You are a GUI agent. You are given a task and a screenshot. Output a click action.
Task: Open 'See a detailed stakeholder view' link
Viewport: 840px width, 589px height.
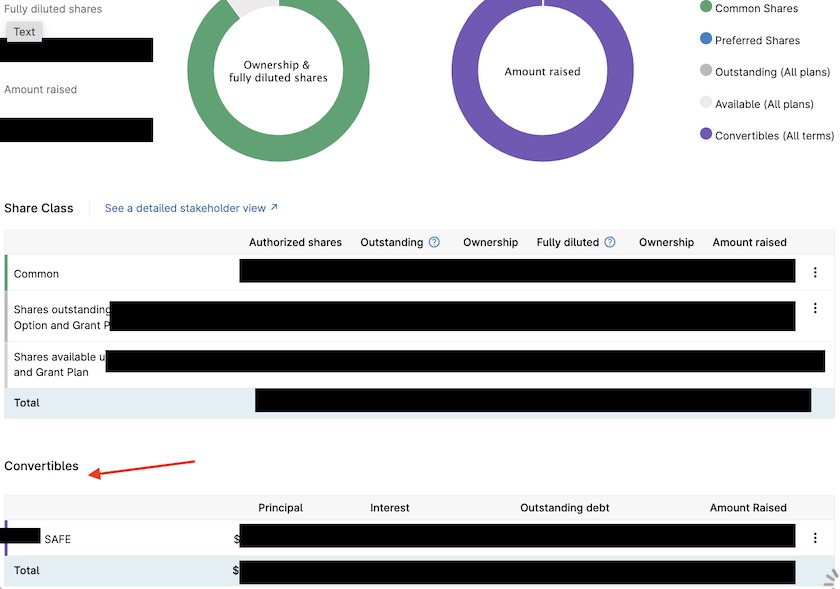click(185, 208)
